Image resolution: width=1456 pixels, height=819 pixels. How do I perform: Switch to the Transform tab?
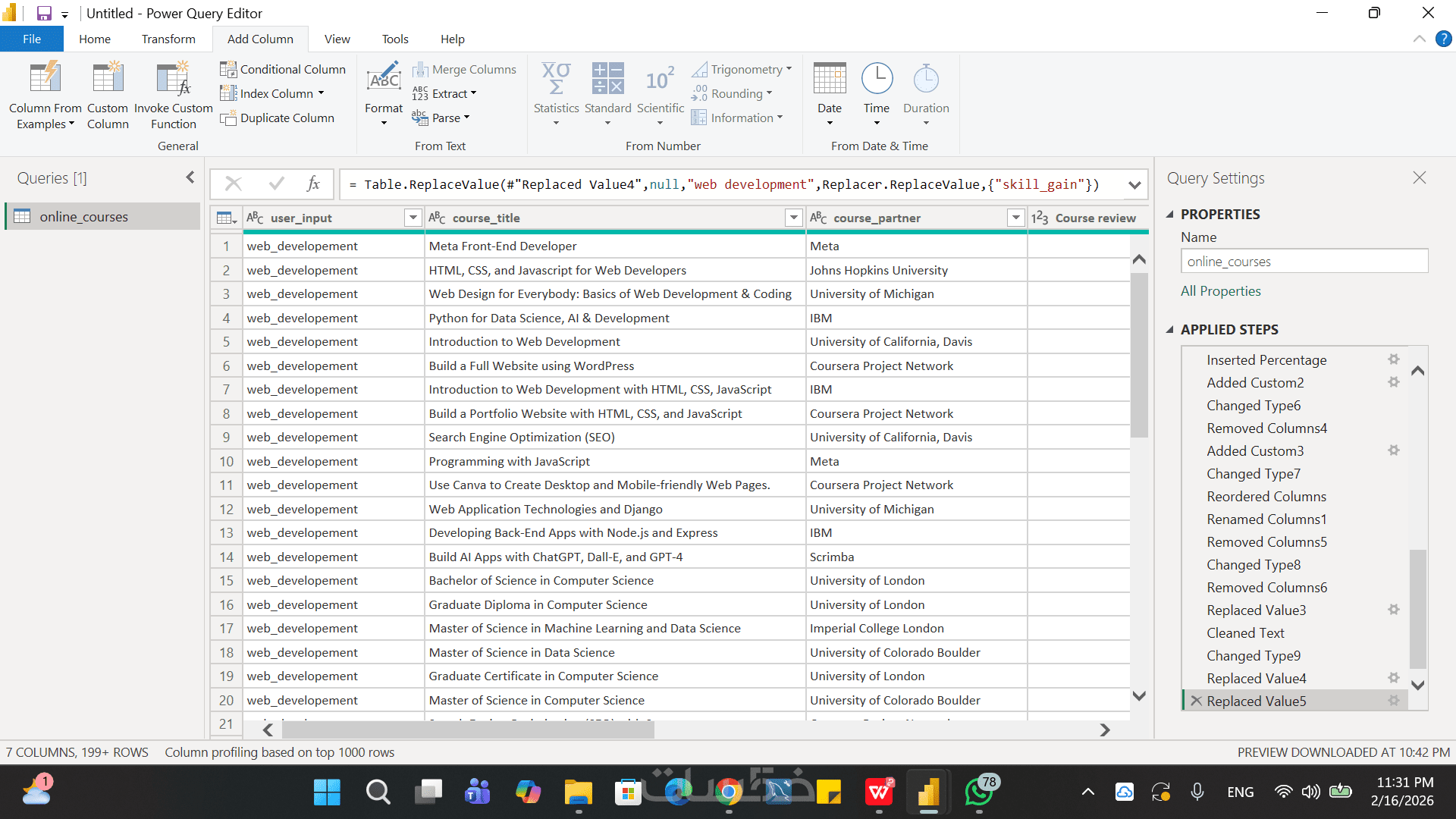click(168, 39)
